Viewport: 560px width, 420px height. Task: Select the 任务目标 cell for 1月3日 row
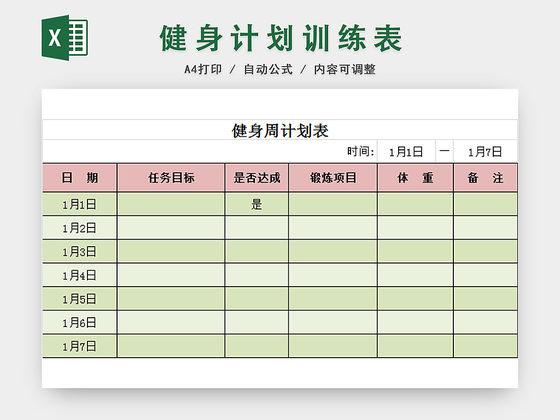pos(171,251)
